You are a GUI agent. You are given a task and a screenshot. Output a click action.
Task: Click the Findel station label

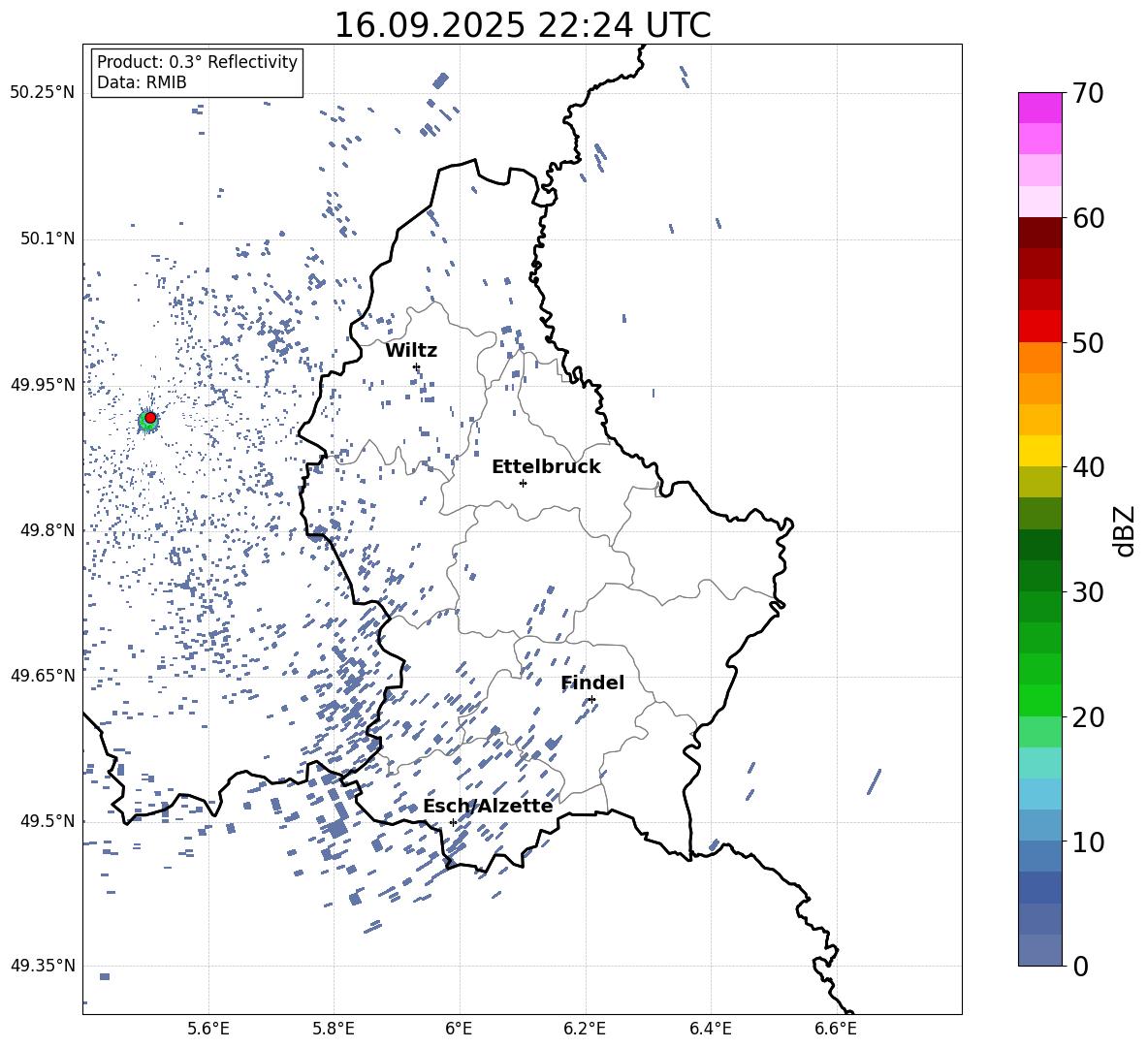coord(592,683)
